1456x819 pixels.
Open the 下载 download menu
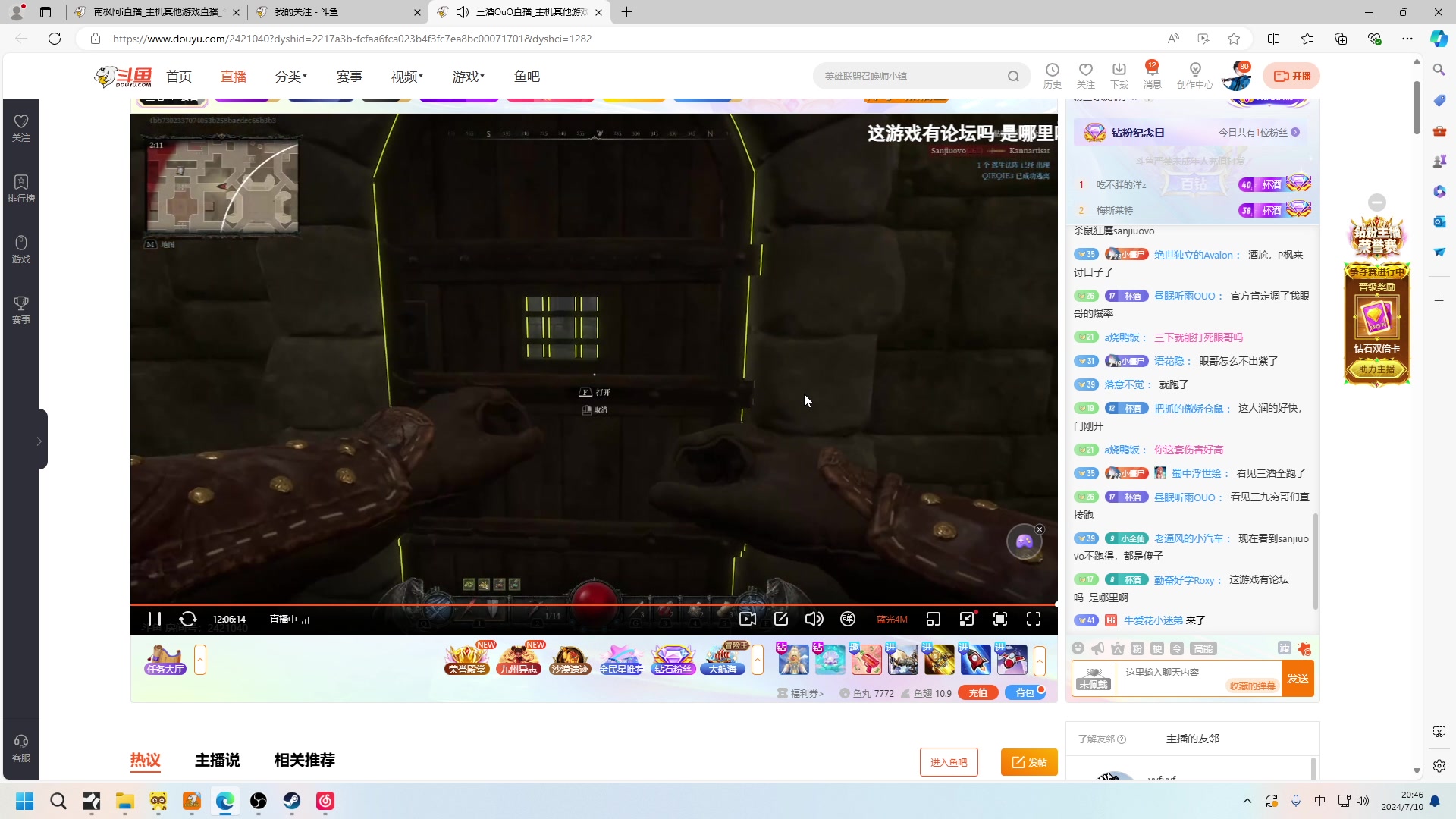coord(1119,76)
